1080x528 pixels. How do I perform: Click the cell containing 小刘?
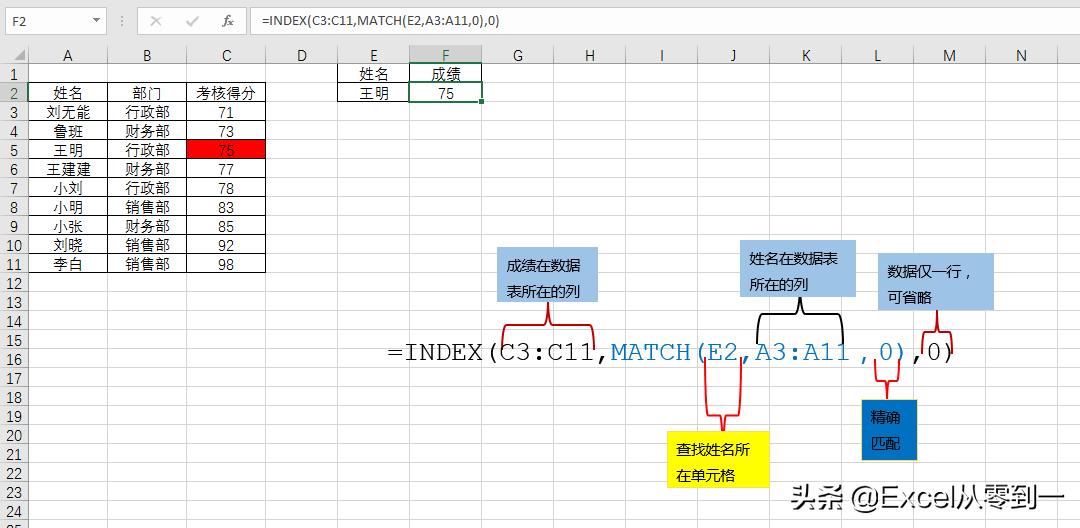tap(68, 188)
